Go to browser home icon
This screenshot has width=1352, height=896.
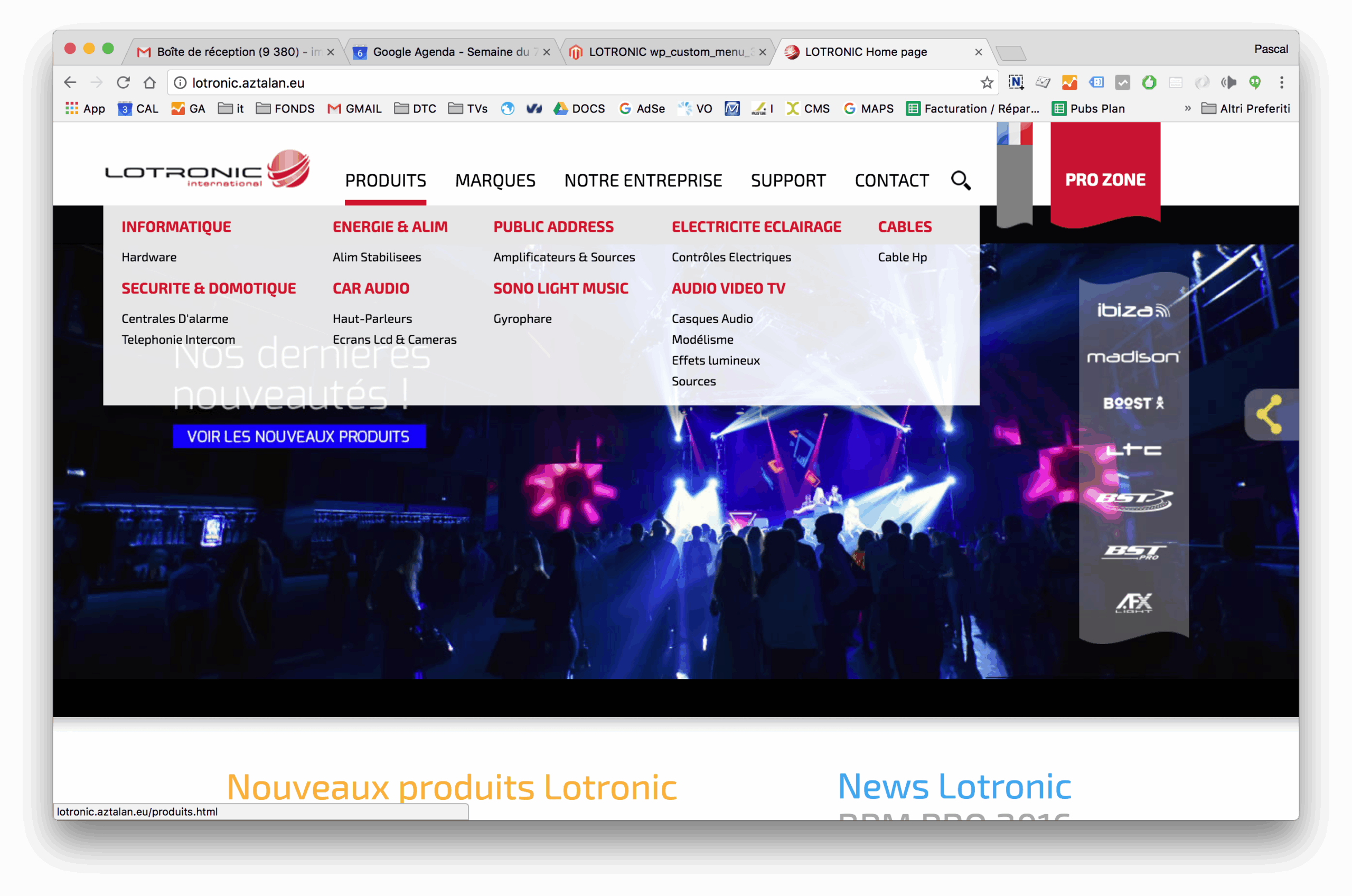[149, 83]
